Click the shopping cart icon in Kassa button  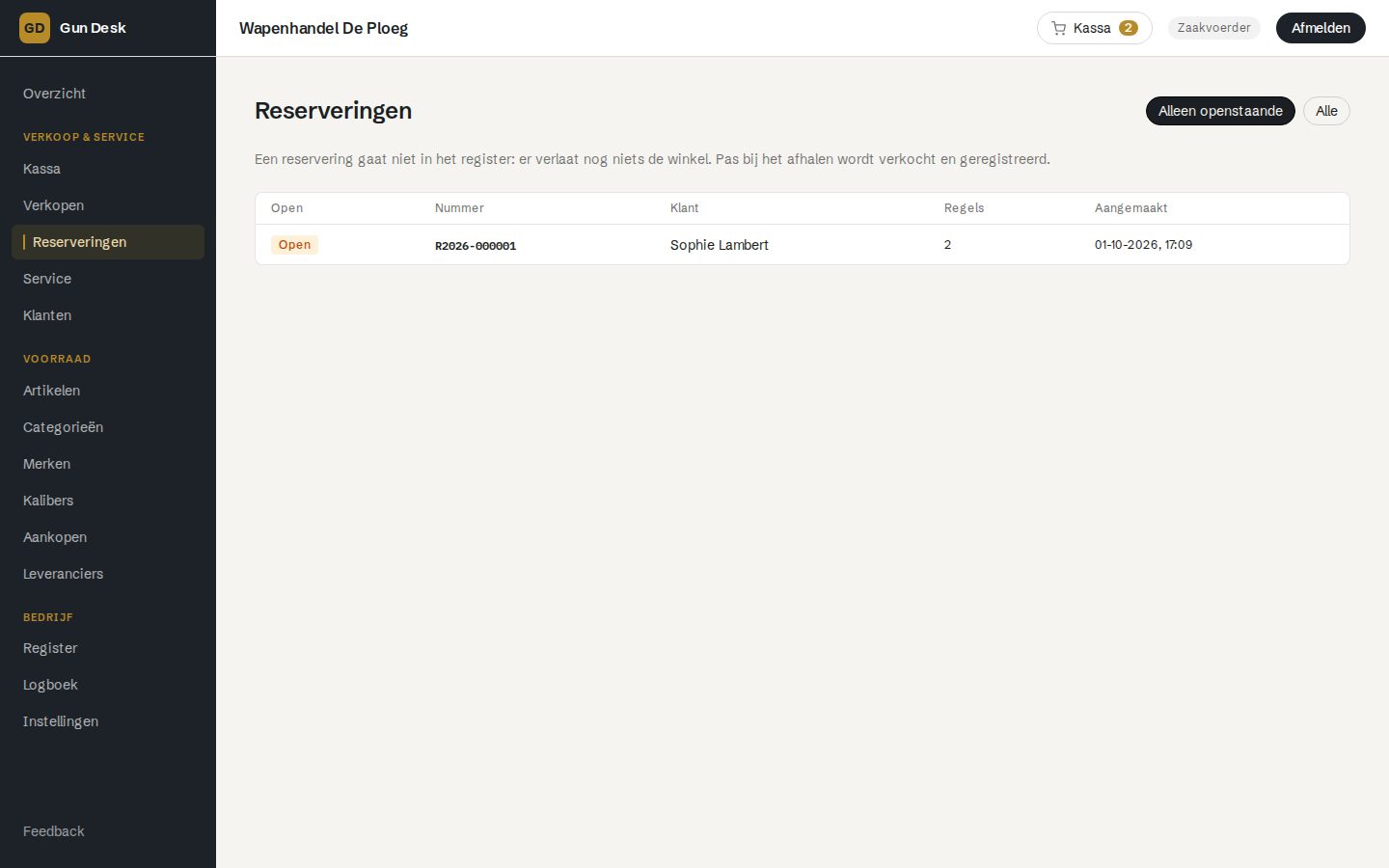click(1058, 28)
